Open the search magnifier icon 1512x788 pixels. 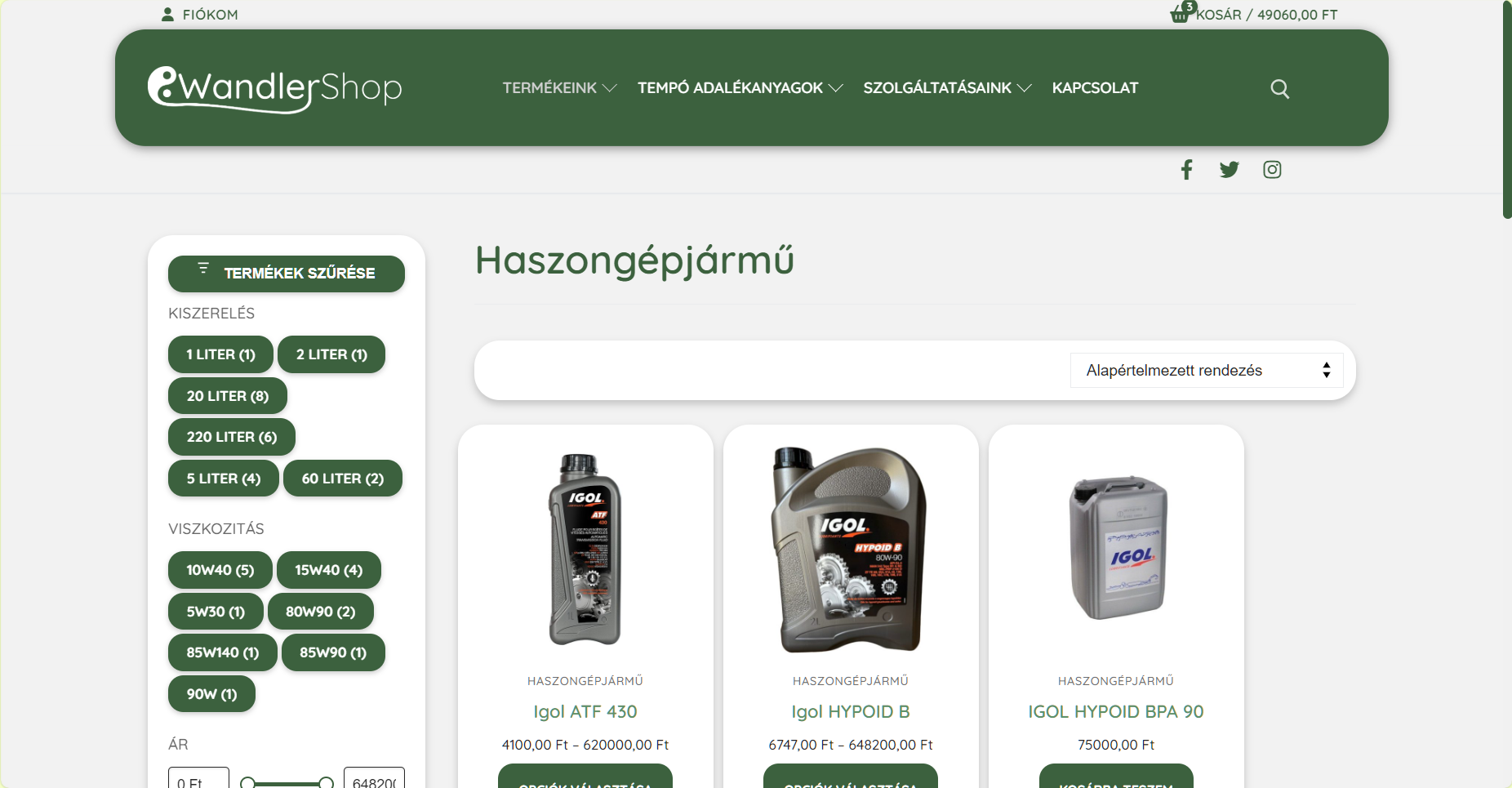click(1279, 88)
